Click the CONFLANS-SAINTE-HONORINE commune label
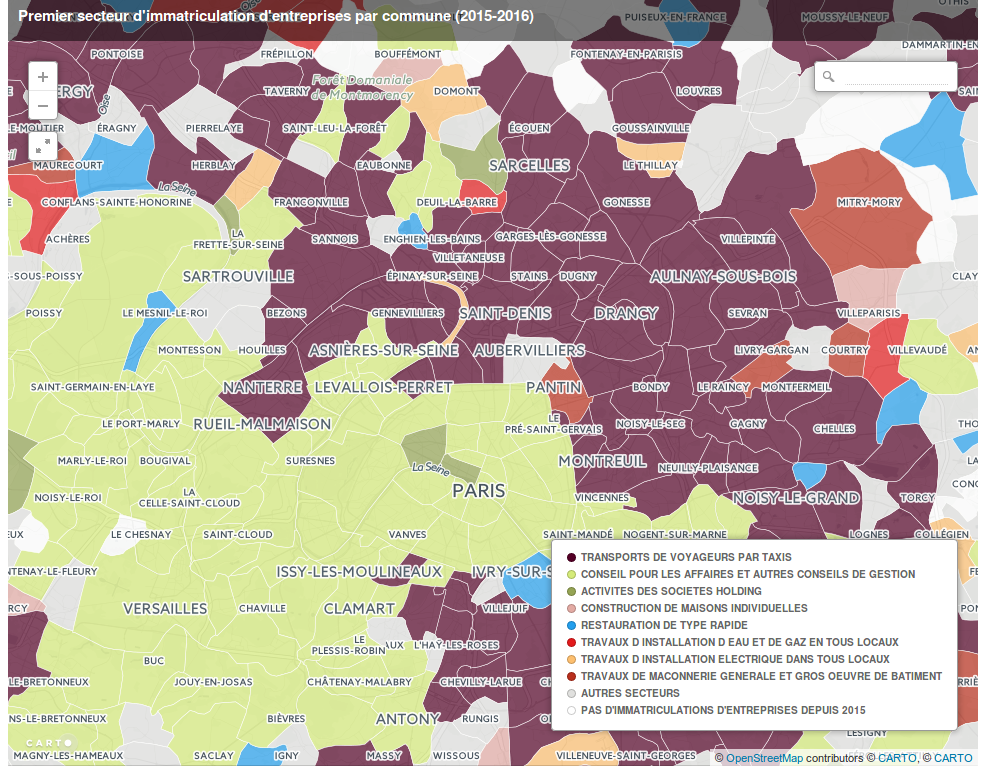The height and width of the screenshot is (771, 982). 116,202
